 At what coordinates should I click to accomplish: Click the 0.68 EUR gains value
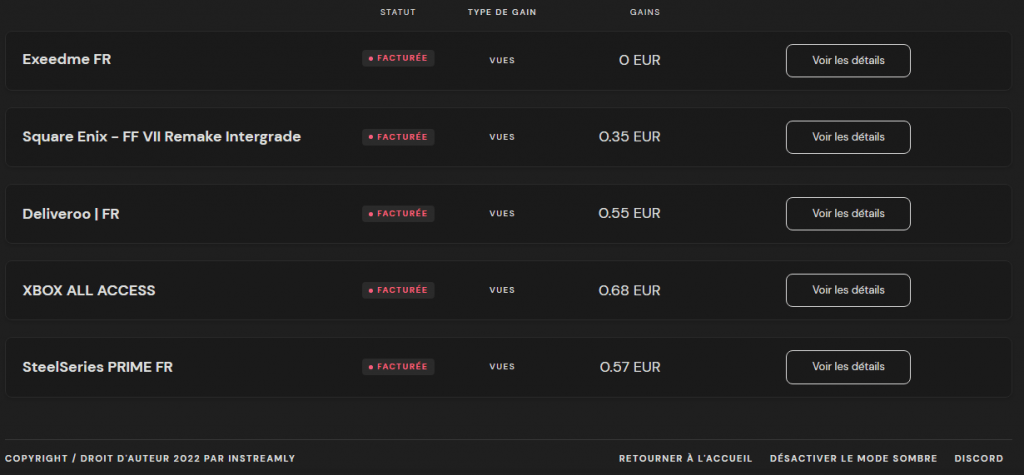tap(629, 290)
